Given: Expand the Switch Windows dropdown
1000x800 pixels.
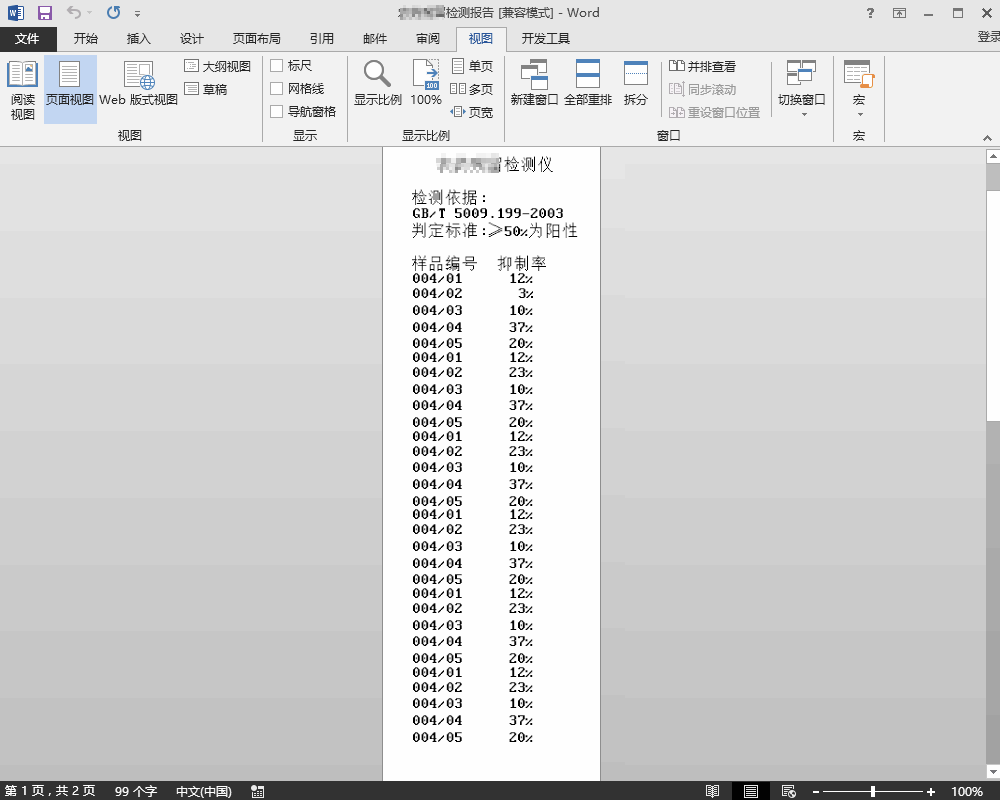Looking at the screenshot, I should click(802, 114).
